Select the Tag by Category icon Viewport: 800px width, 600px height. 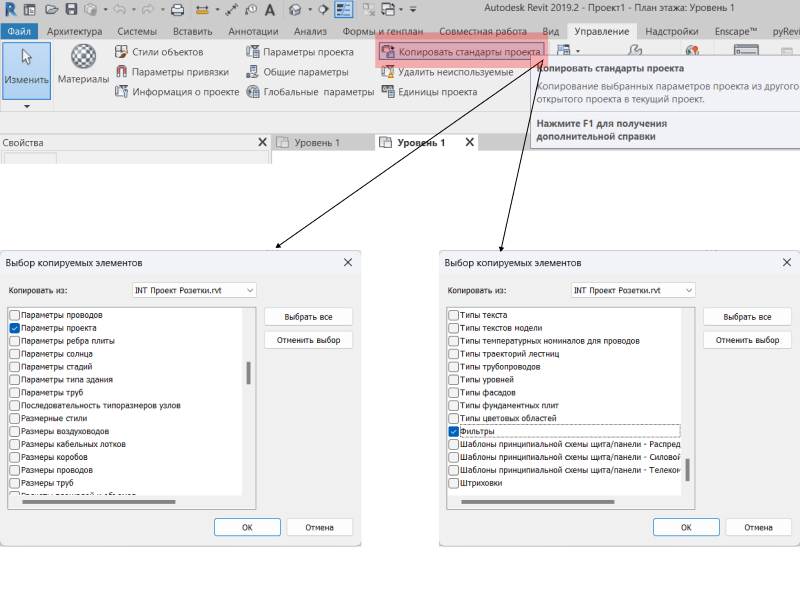point(251,9)
